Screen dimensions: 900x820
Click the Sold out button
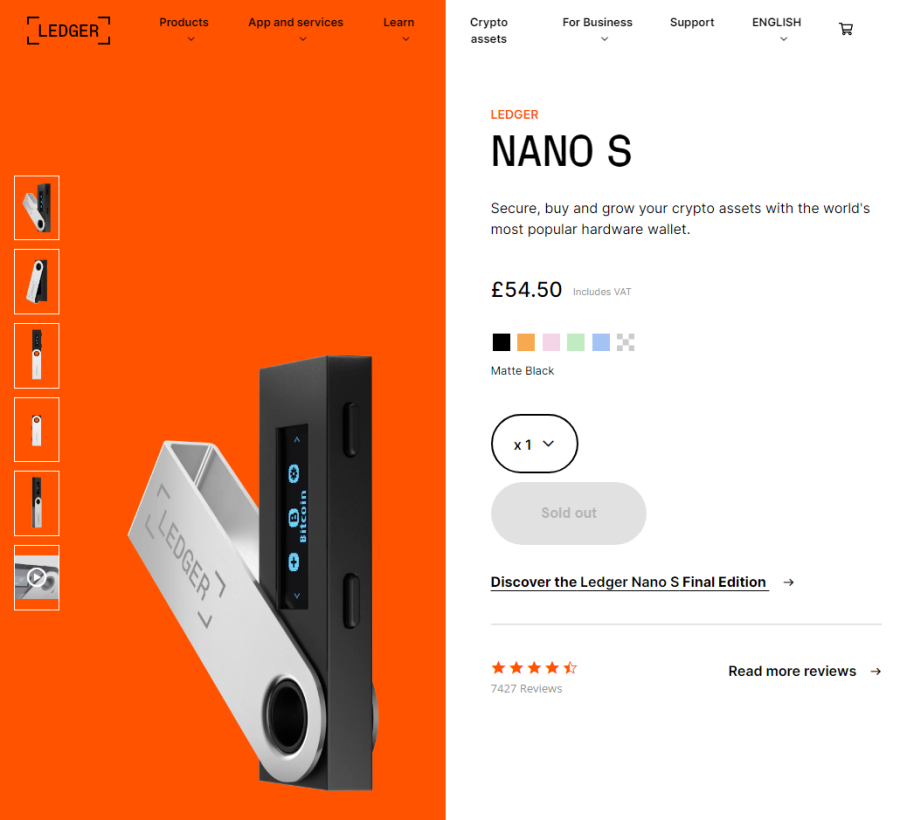(x=569, y=513)
